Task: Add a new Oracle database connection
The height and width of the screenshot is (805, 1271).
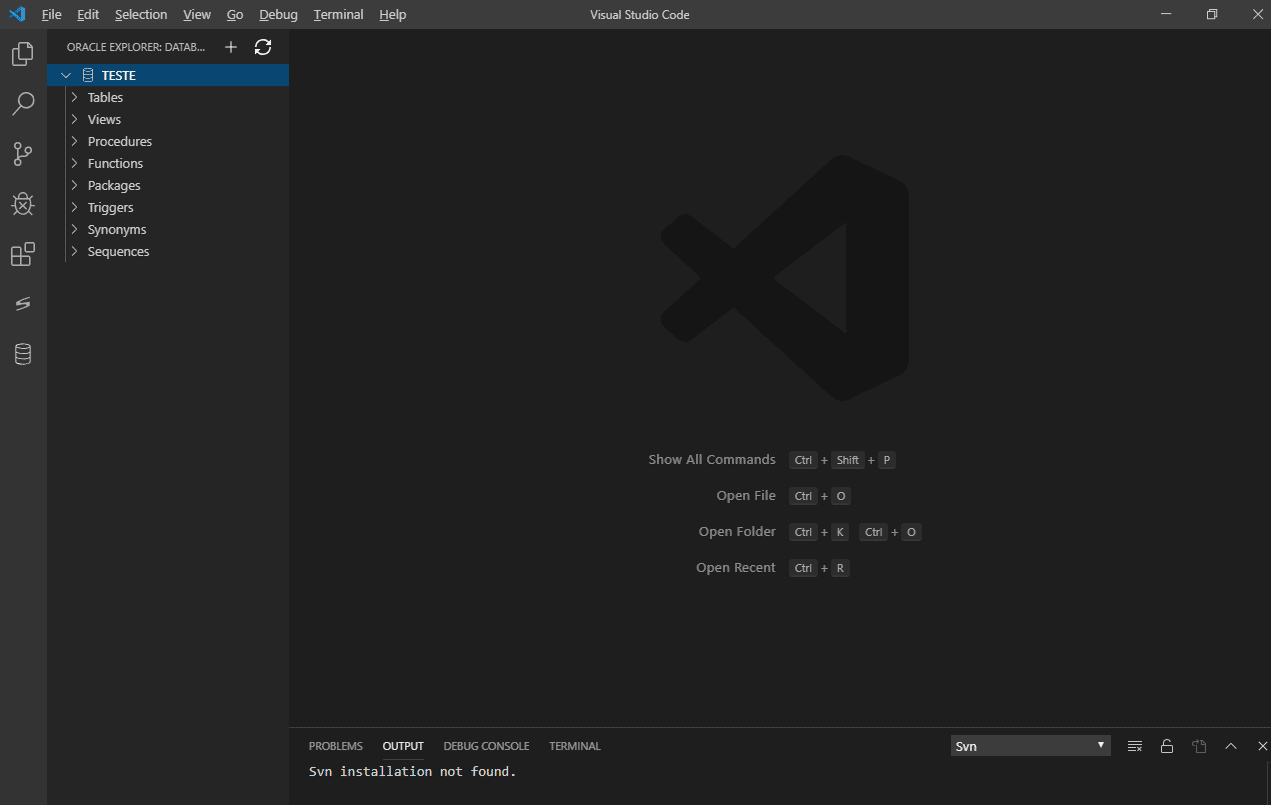Action: tap(230, 46)
